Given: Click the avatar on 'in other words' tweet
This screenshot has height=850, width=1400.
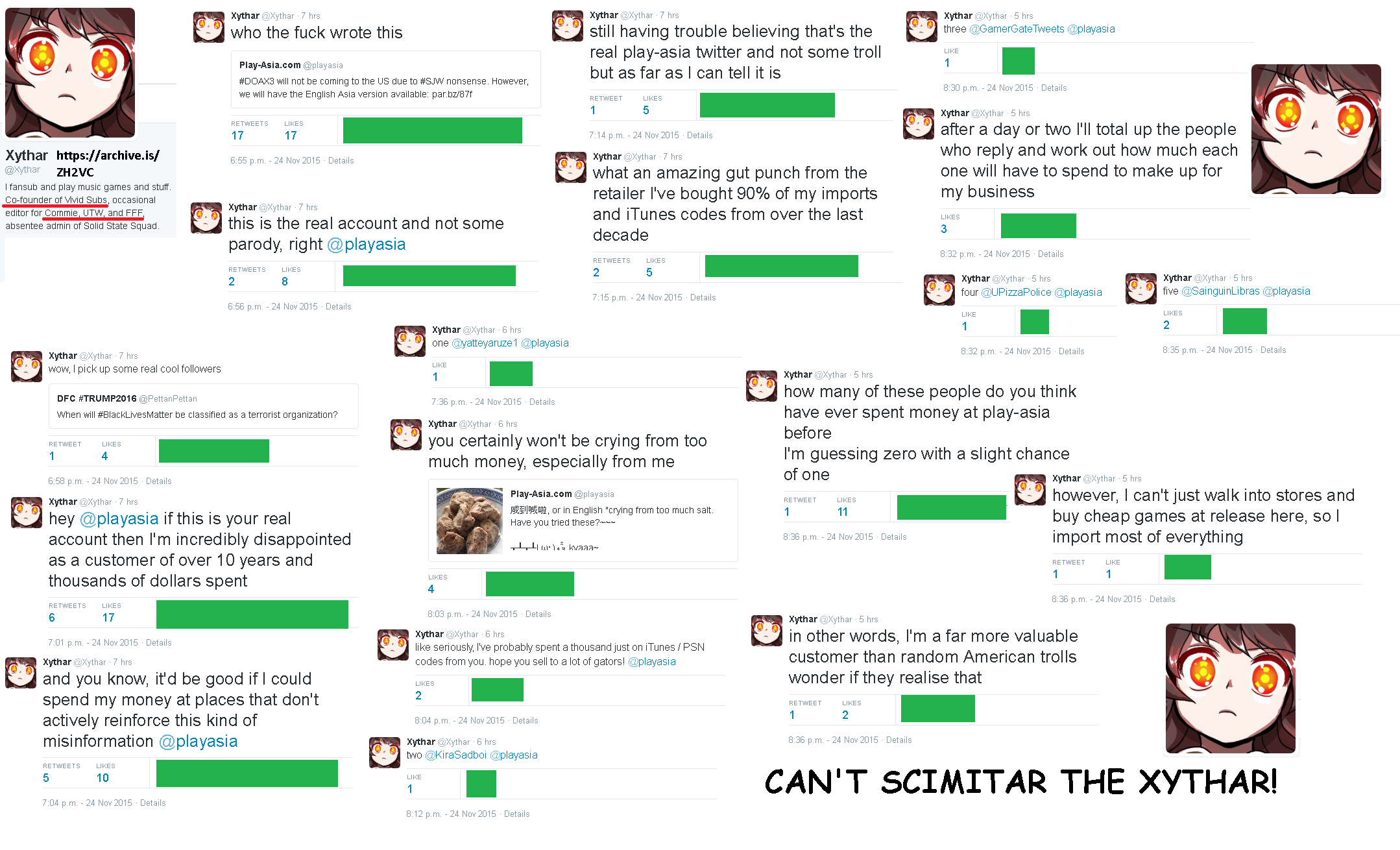Looking at the screenshot, I should [767, 631].
